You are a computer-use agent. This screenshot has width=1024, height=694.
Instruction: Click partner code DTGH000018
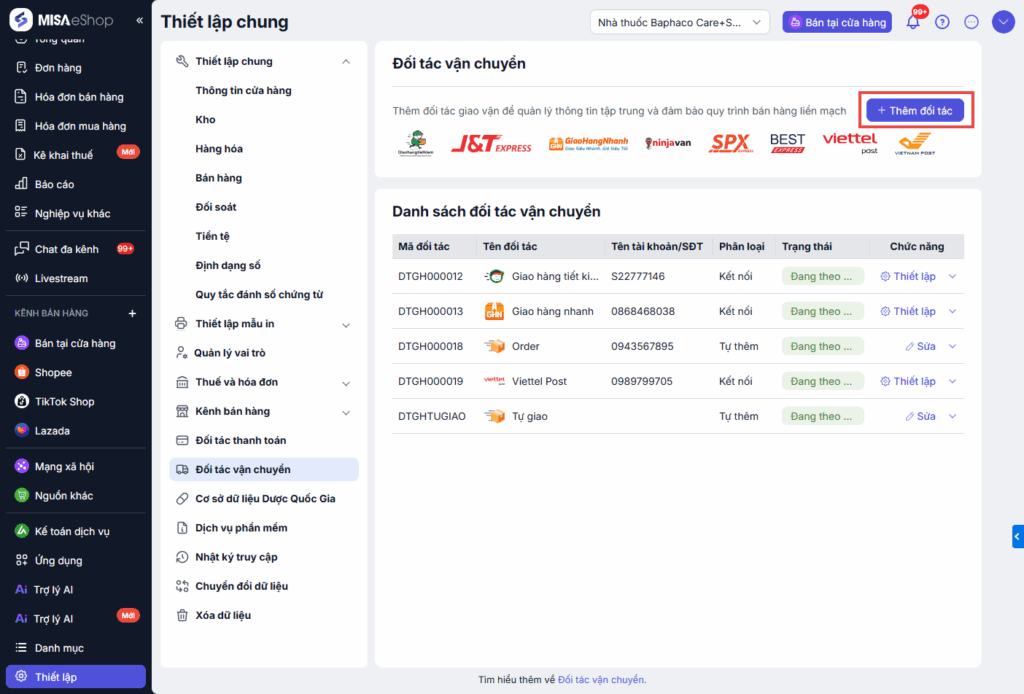[430, 346]
